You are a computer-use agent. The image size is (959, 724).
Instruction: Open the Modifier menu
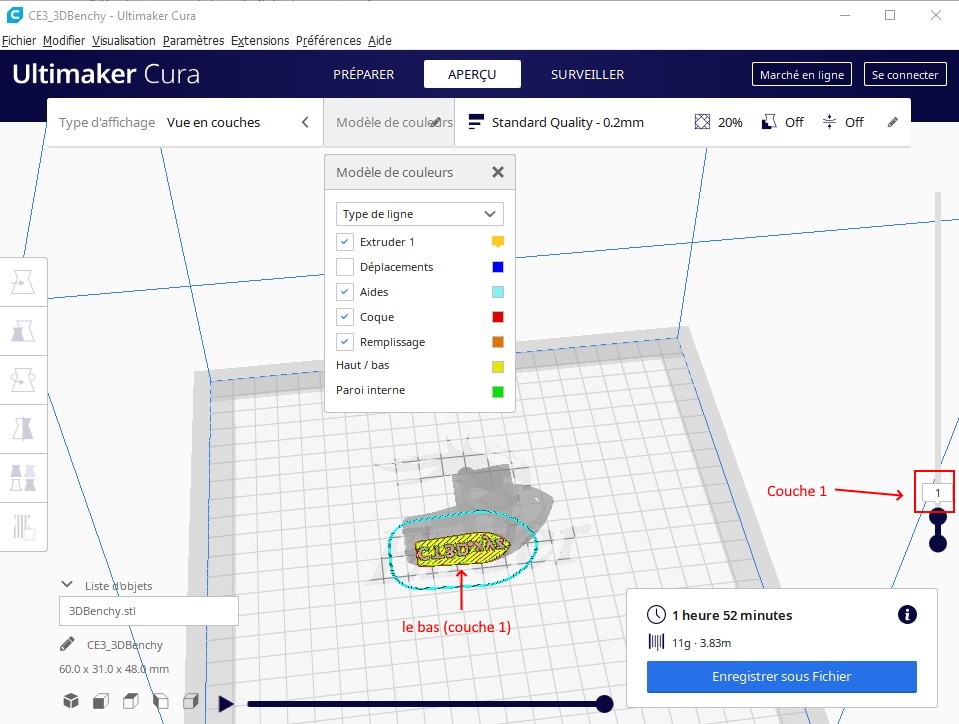tap(64, 40)
